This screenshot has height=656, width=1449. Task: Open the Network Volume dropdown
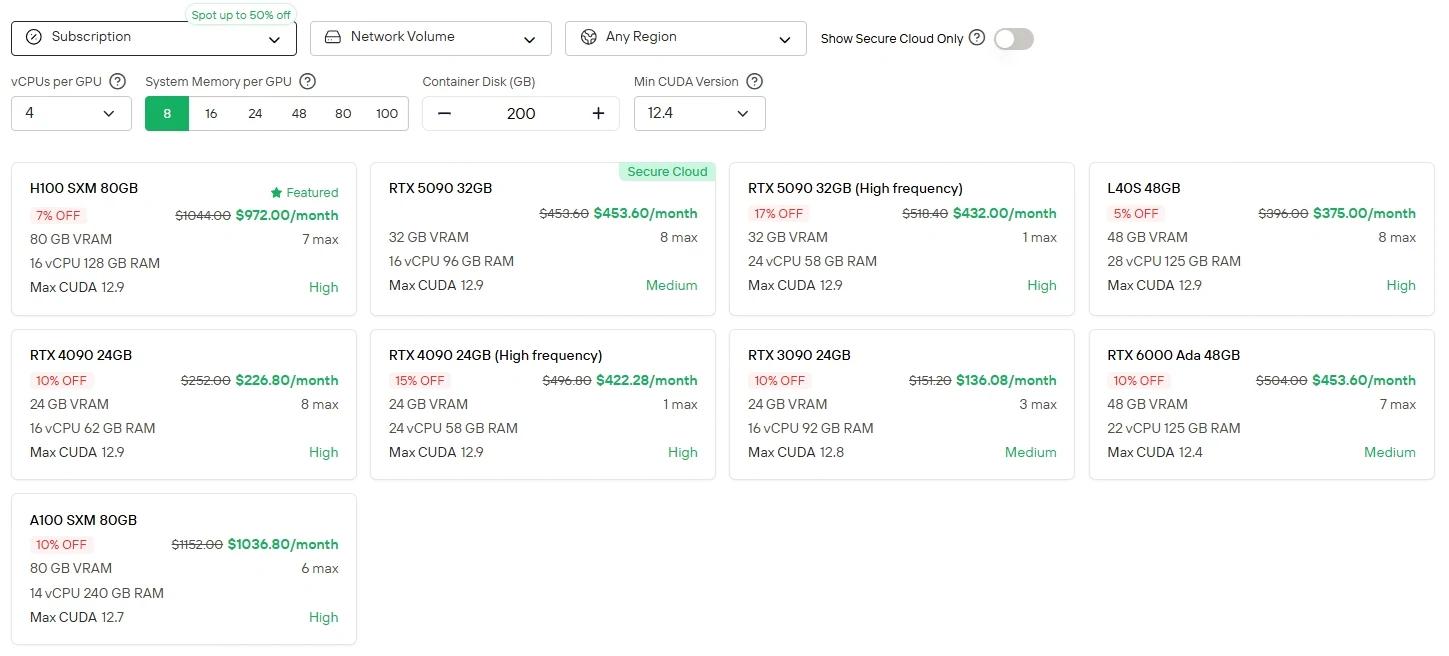pyautogui.click(x=431, y=38)
